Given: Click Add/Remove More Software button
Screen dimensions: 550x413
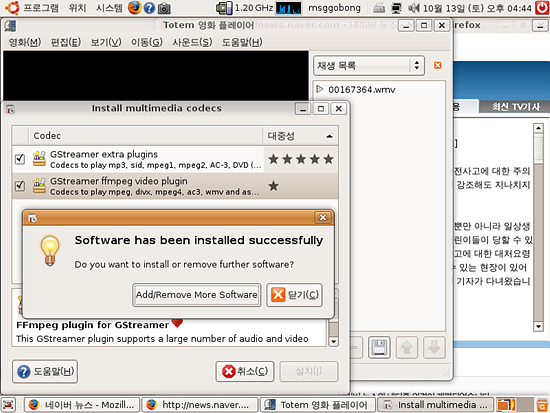Looking at the screenshot, I should [196, 295].
